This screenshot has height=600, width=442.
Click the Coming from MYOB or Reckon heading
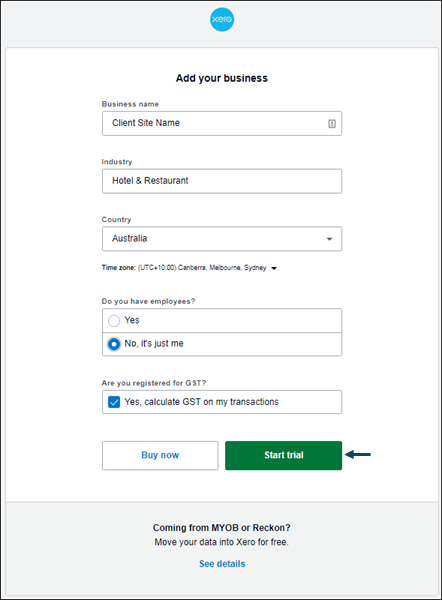(222, 528)
